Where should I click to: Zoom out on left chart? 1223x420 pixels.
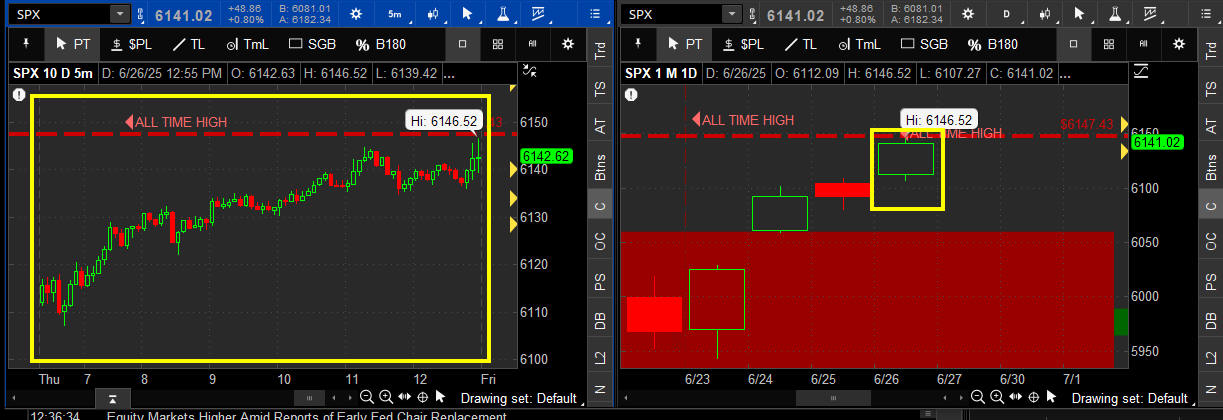(x=367, y=398)
